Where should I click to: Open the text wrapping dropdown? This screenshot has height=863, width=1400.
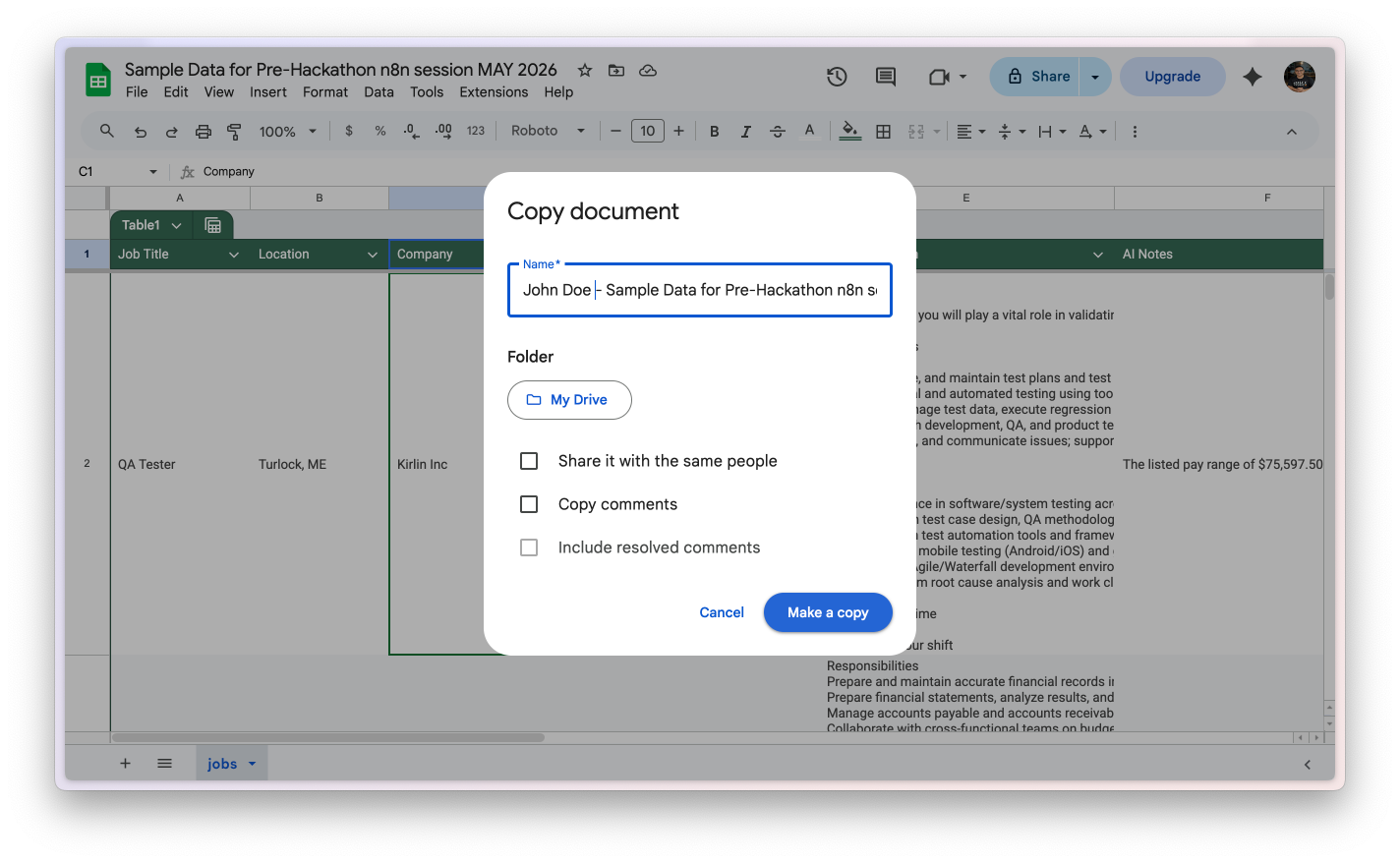click(1052, 132)
